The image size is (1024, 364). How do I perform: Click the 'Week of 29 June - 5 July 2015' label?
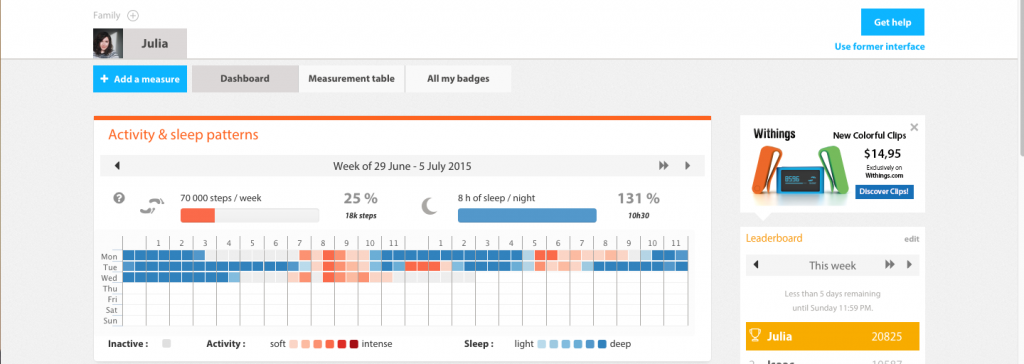[x=402, y=166]
